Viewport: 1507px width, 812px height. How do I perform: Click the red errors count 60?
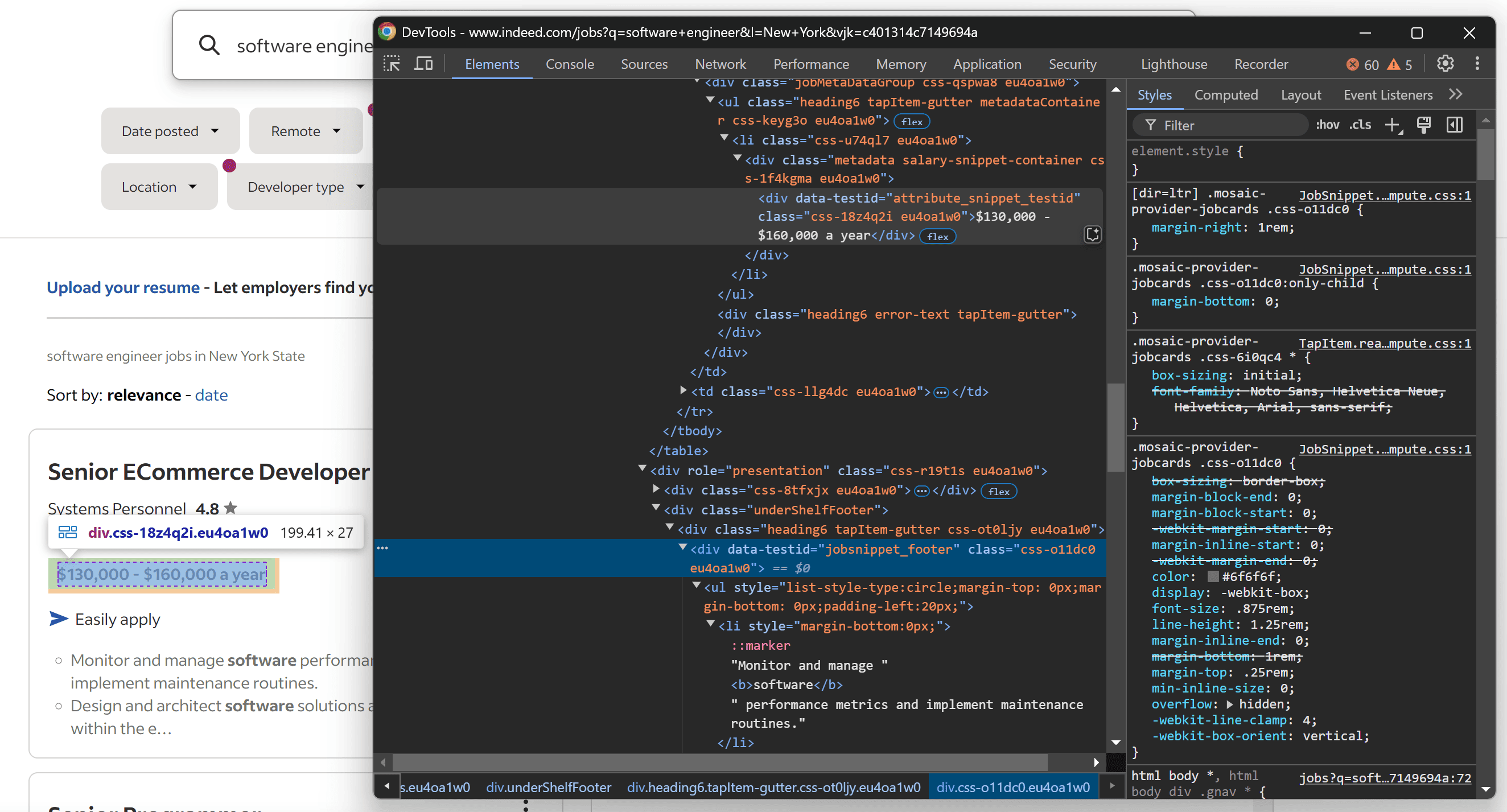(1363, 64)
